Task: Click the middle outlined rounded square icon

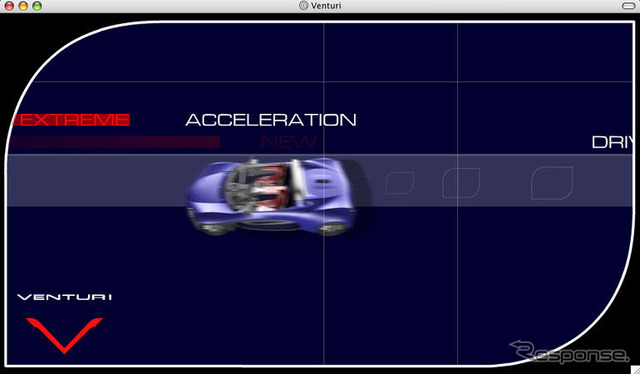Action: tap(461, 183)
